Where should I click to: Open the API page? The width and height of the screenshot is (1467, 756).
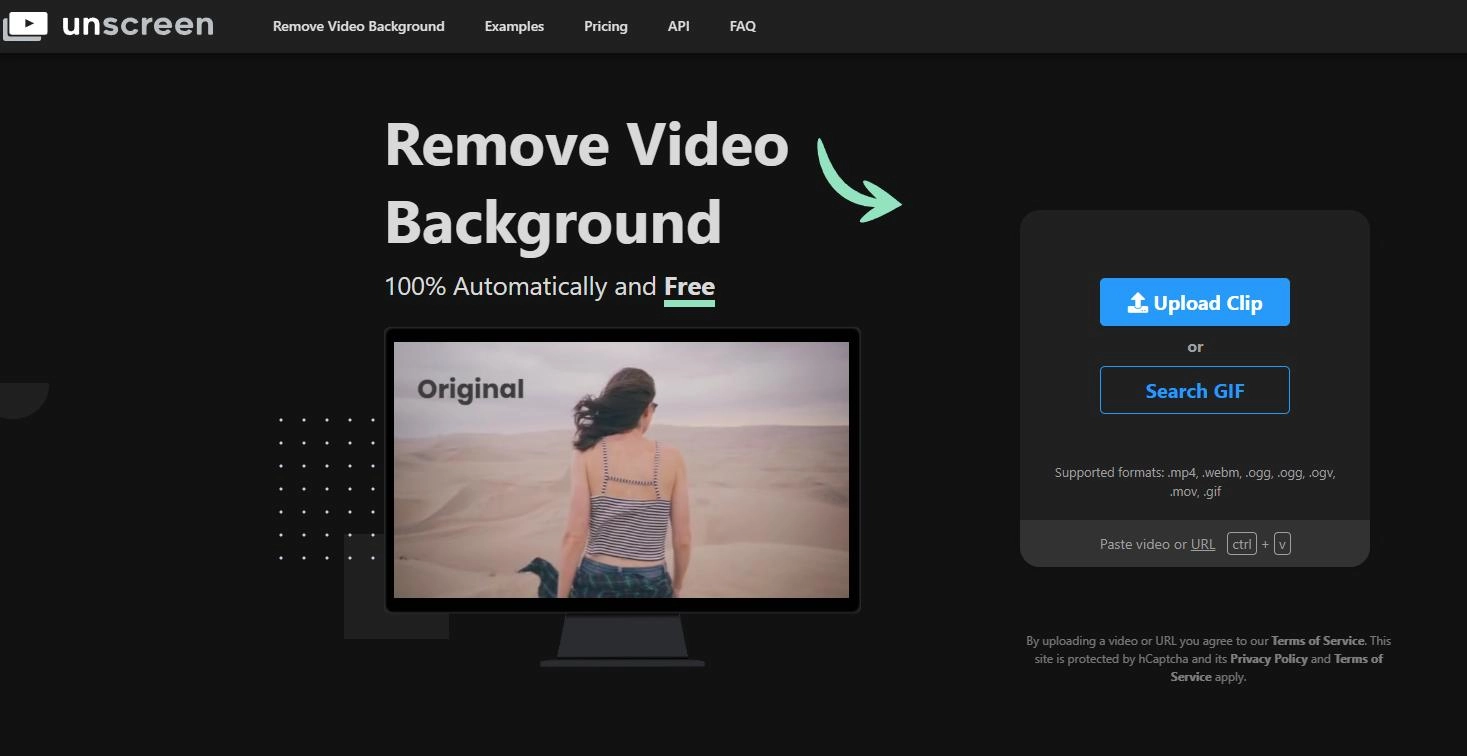pyautogui.click(x=679, y=26)
